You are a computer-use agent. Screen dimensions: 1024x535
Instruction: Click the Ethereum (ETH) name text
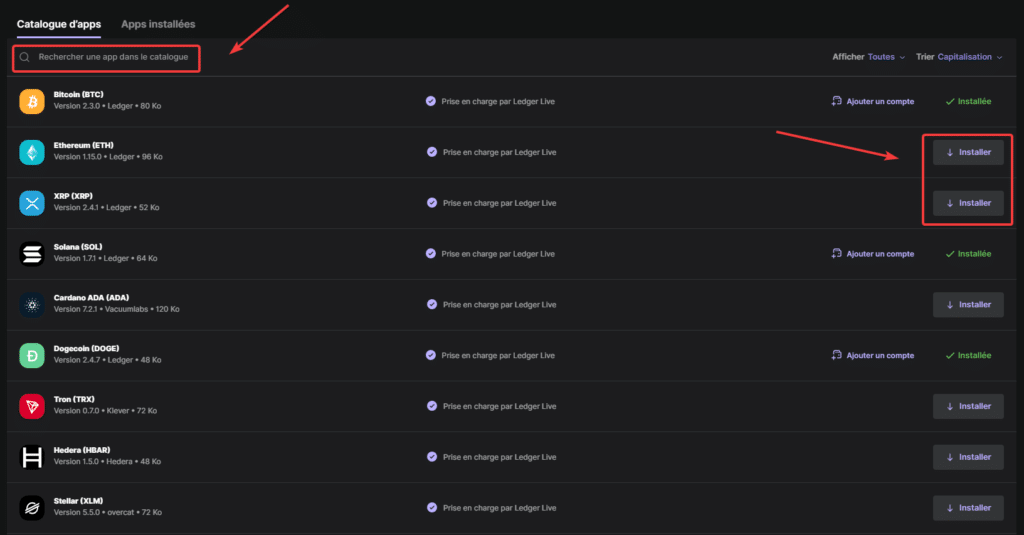(84, 145)
